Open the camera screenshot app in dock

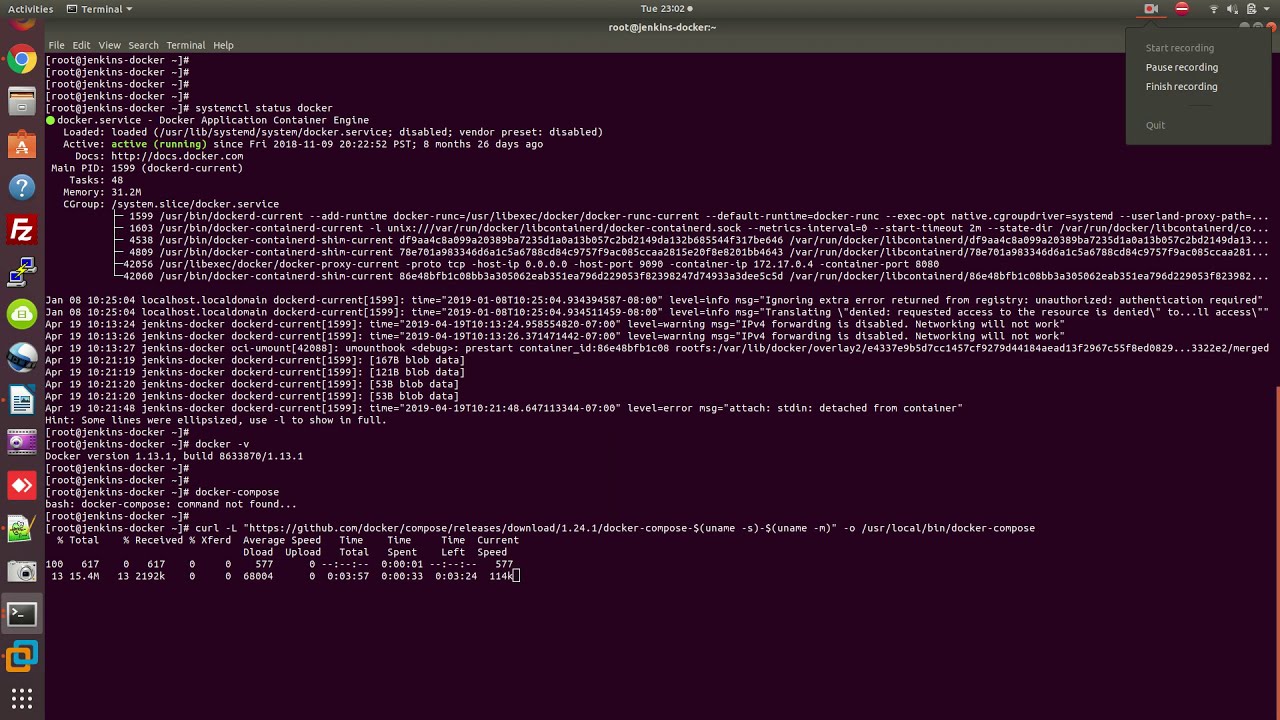(x=22, y=571)
